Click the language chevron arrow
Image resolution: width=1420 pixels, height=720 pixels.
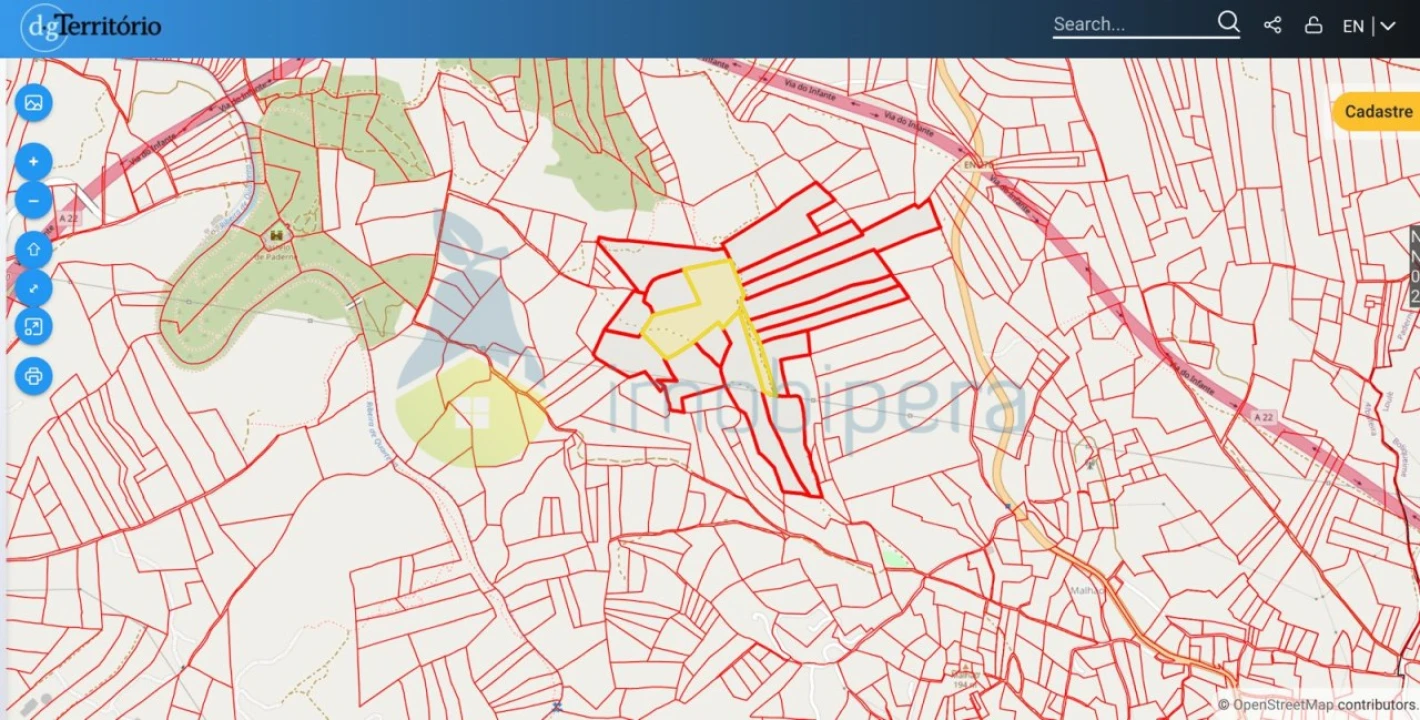click(1388, 27)
